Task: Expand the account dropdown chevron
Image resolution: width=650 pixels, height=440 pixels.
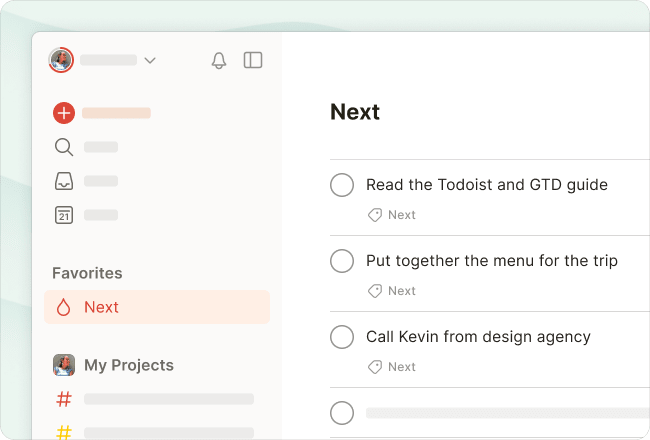Action: 150,60
